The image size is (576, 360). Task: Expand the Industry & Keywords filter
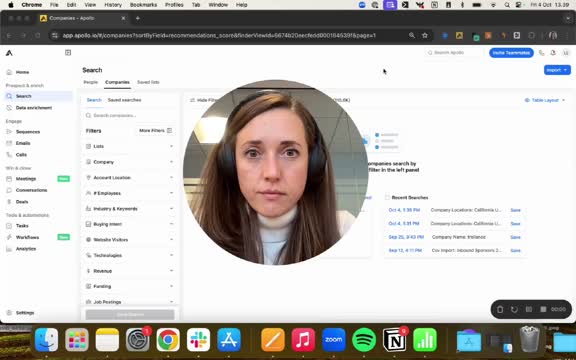click(130, 209)
